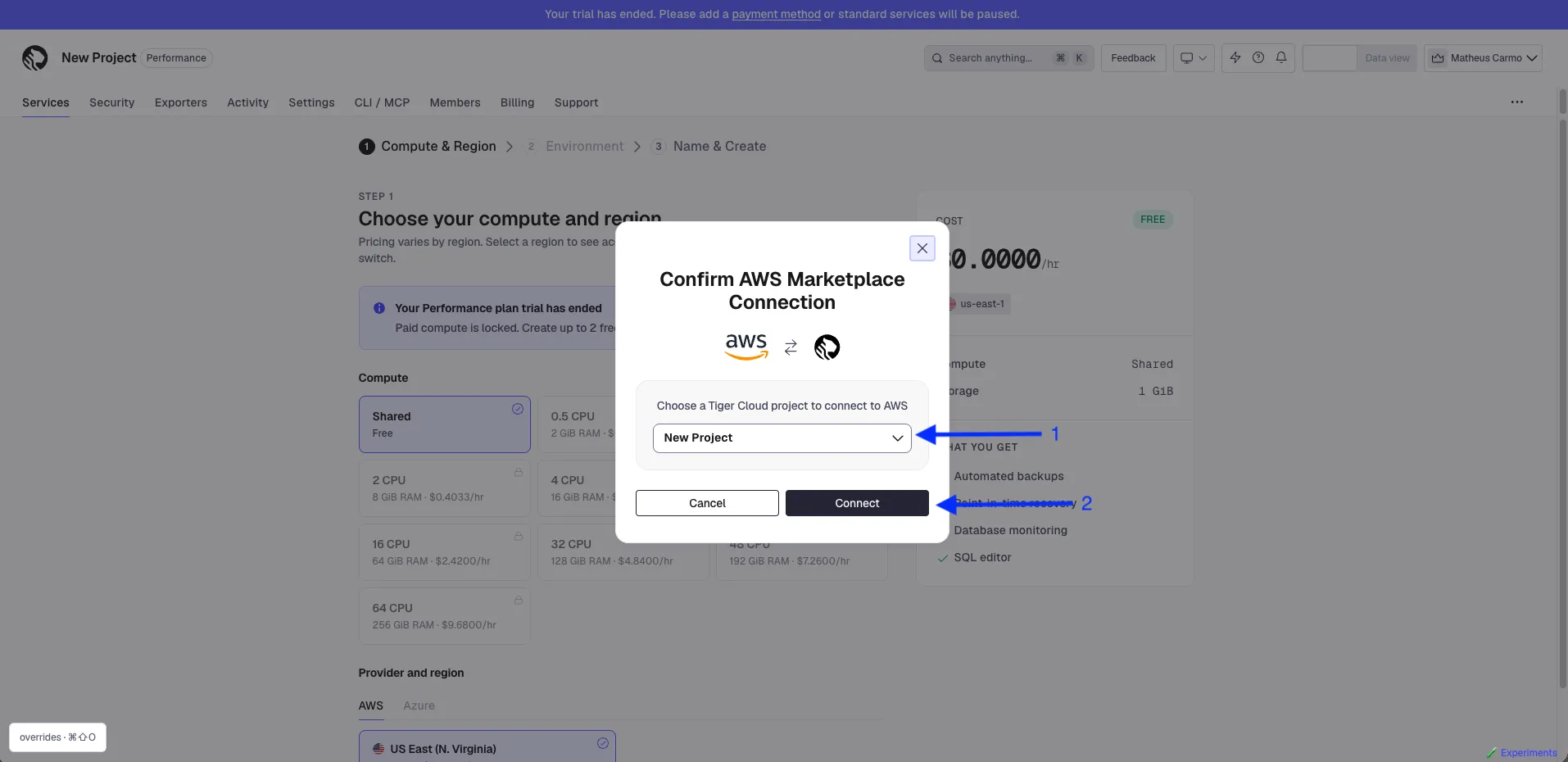Select the Azure provider tab
Screen dimensions: 1568x762
point(419,705)
